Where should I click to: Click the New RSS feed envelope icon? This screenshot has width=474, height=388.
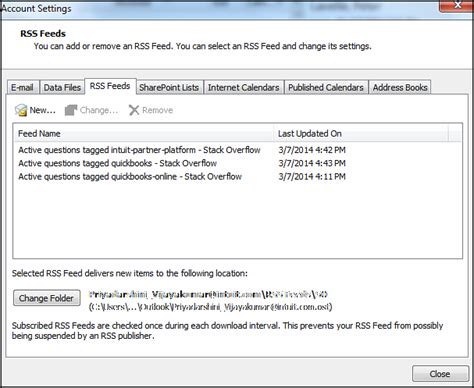pos(21,110)
